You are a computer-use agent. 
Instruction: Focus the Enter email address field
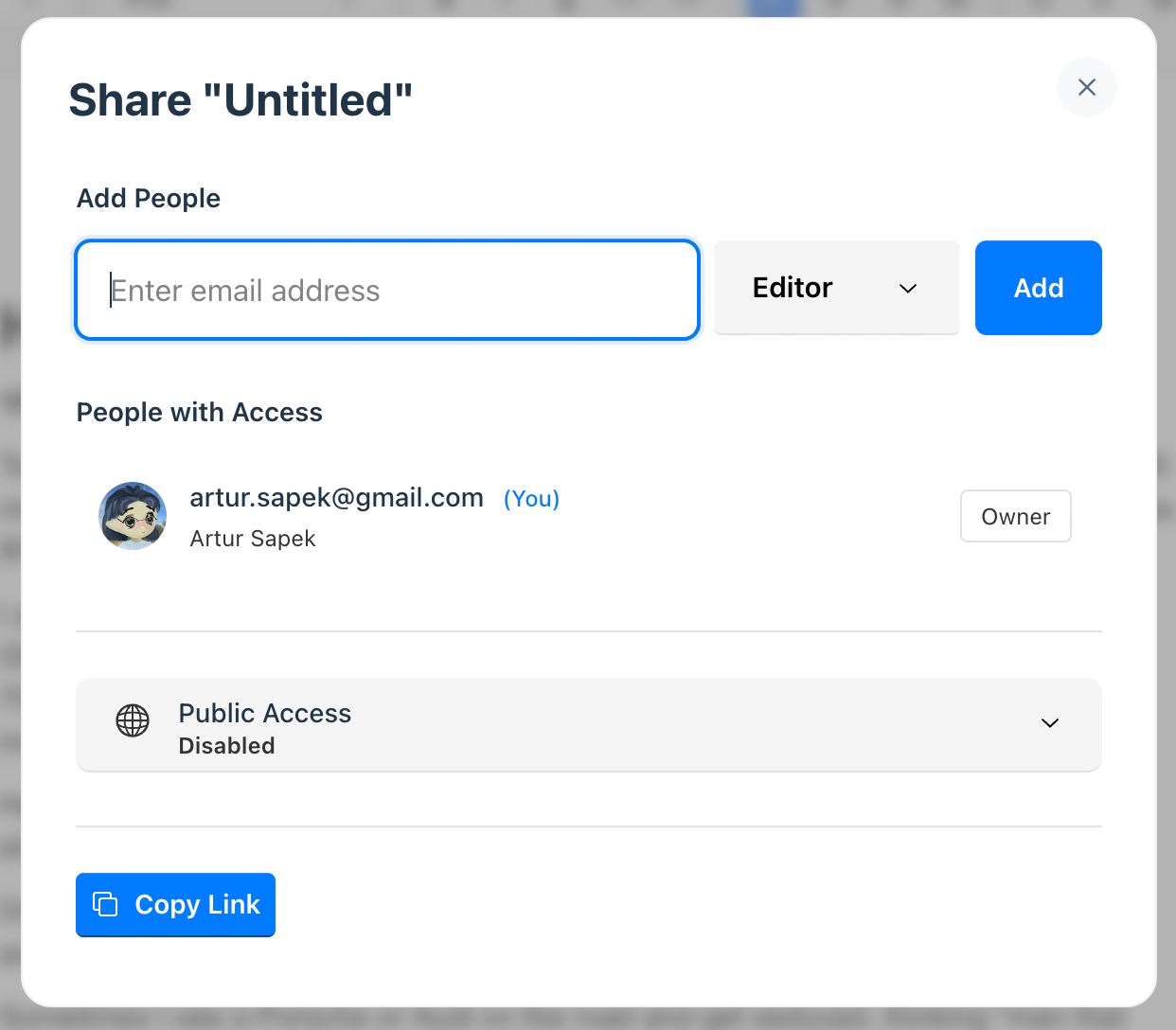pos(387,290)
